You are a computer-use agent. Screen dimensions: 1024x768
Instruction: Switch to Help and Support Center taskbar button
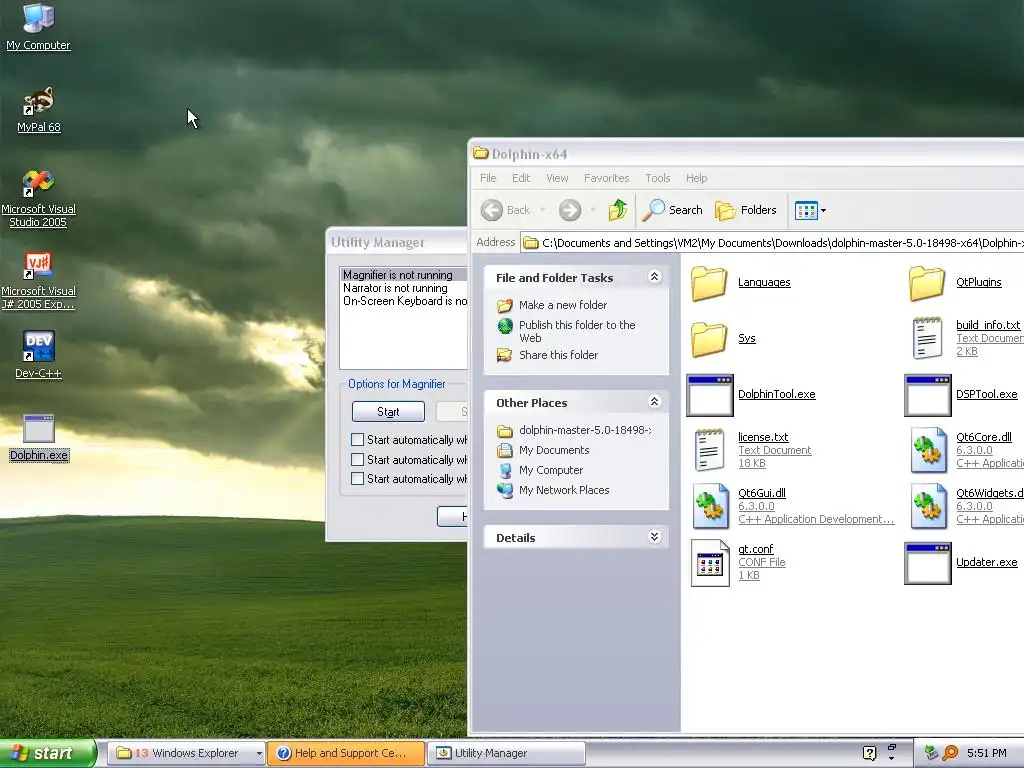coord(347,754)
